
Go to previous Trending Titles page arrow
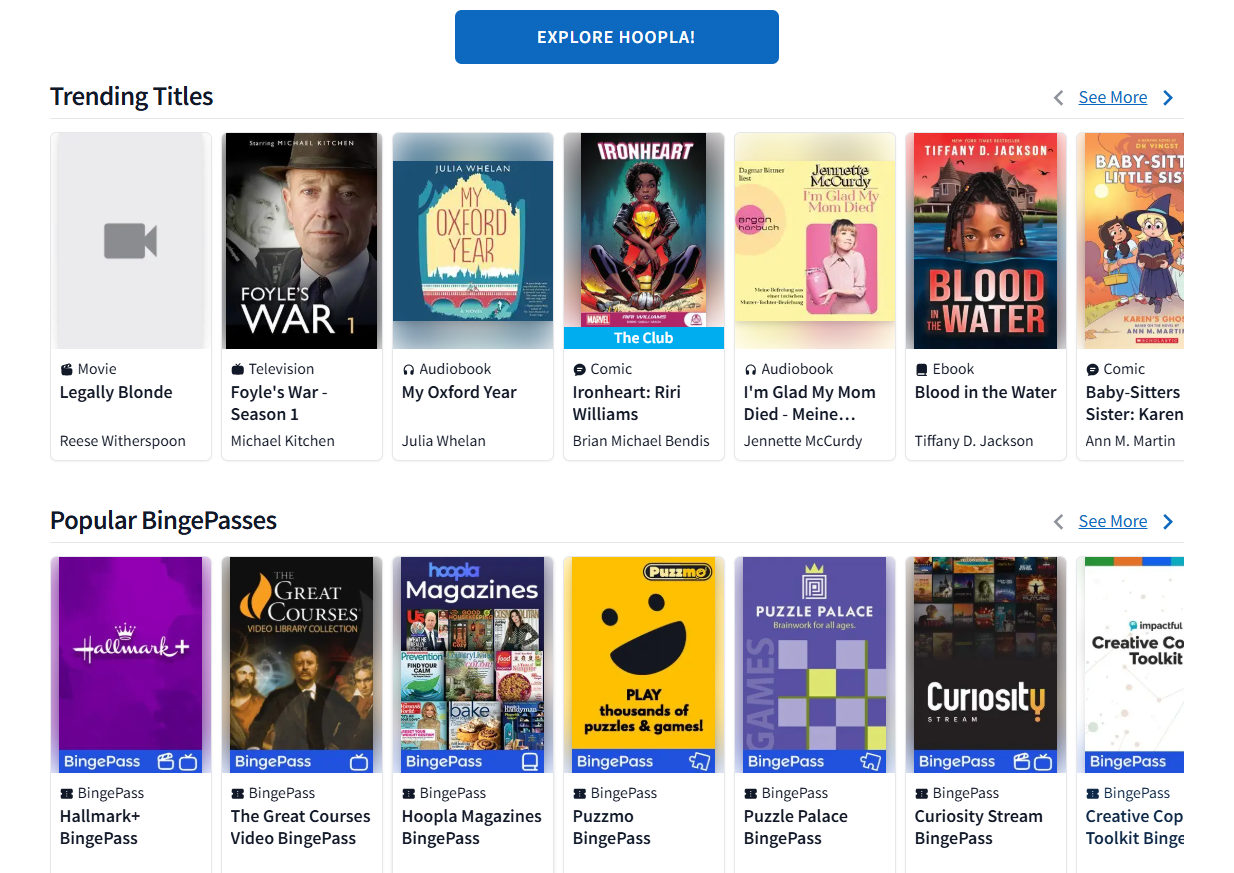point(1059,97)
